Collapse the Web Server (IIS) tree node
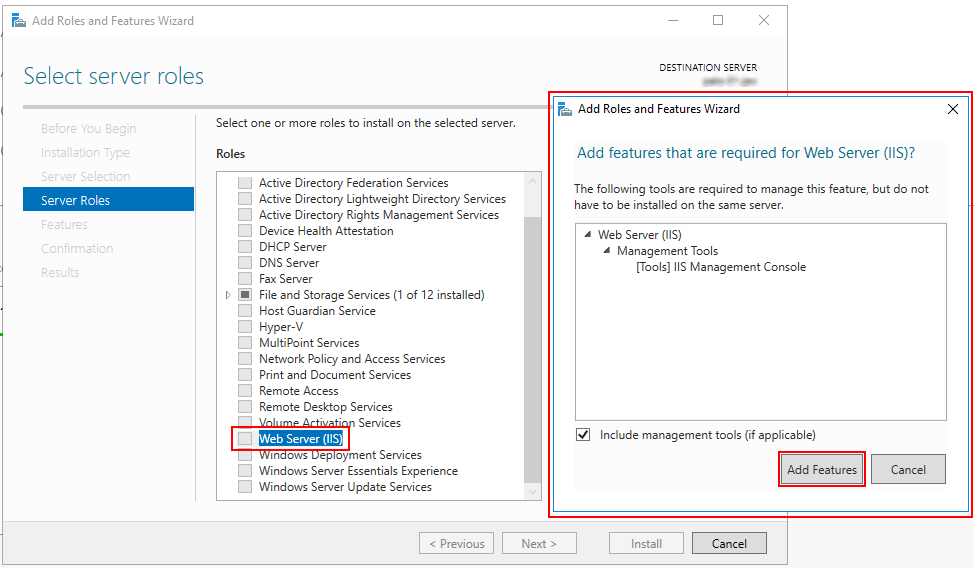Screen dimensions: 974x568 coord(587,235)
